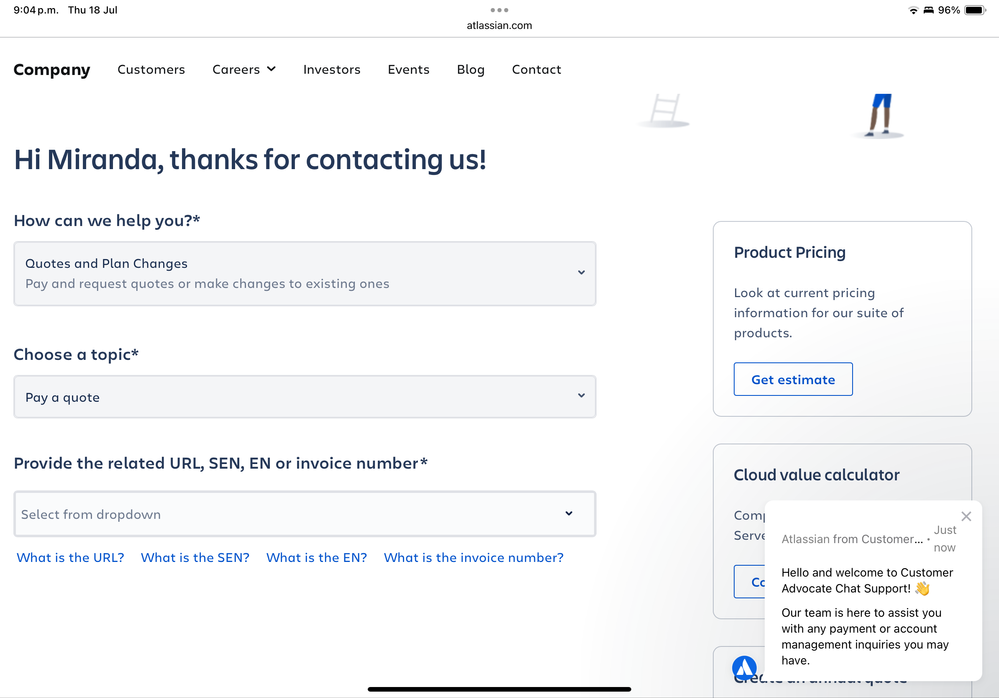Go to Events page
The image size is (999, 698).
[x=408, y=69]
